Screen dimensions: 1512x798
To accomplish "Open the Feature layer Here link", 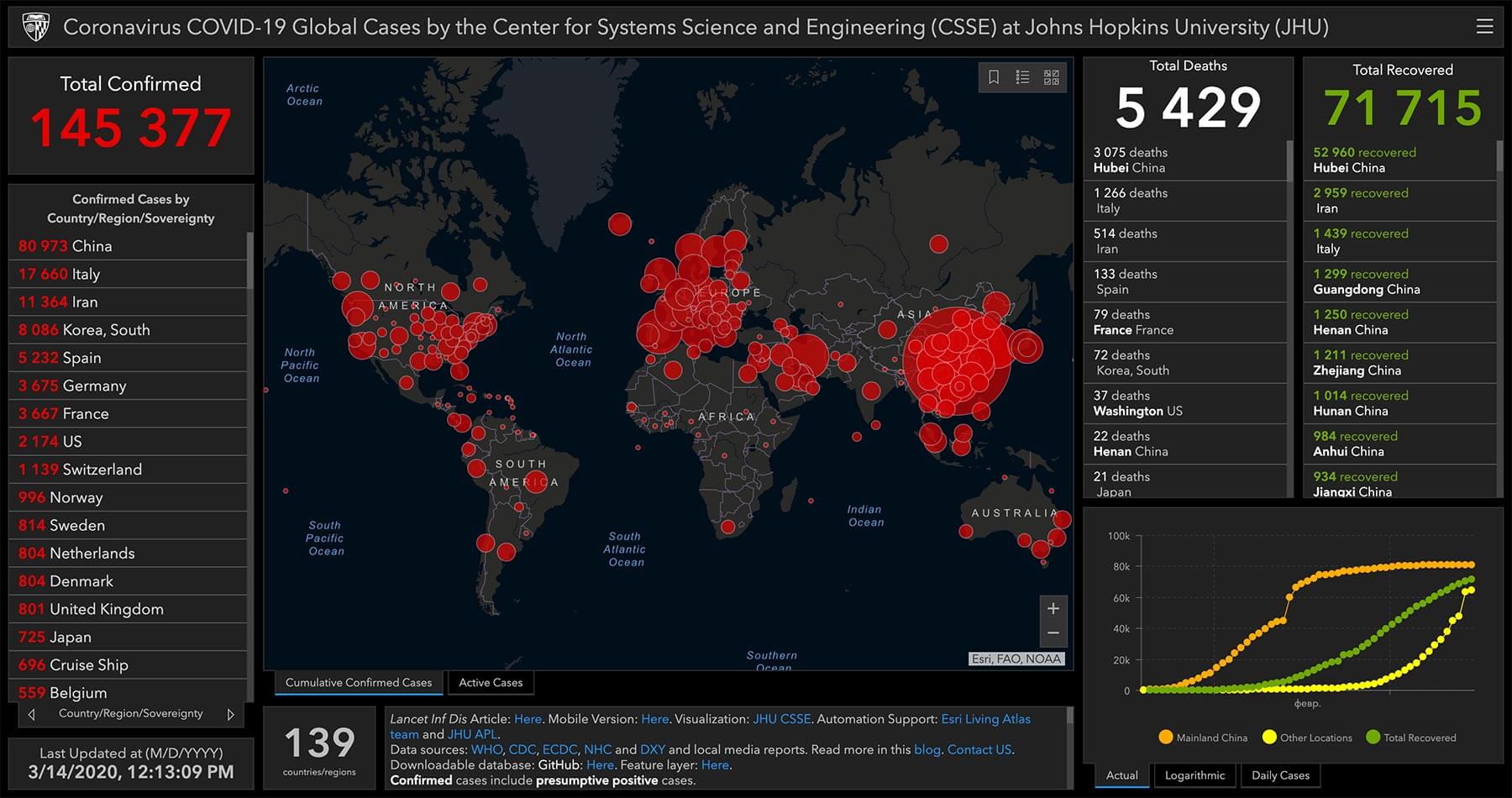I will pyautogui.click(x=715, y=765).
